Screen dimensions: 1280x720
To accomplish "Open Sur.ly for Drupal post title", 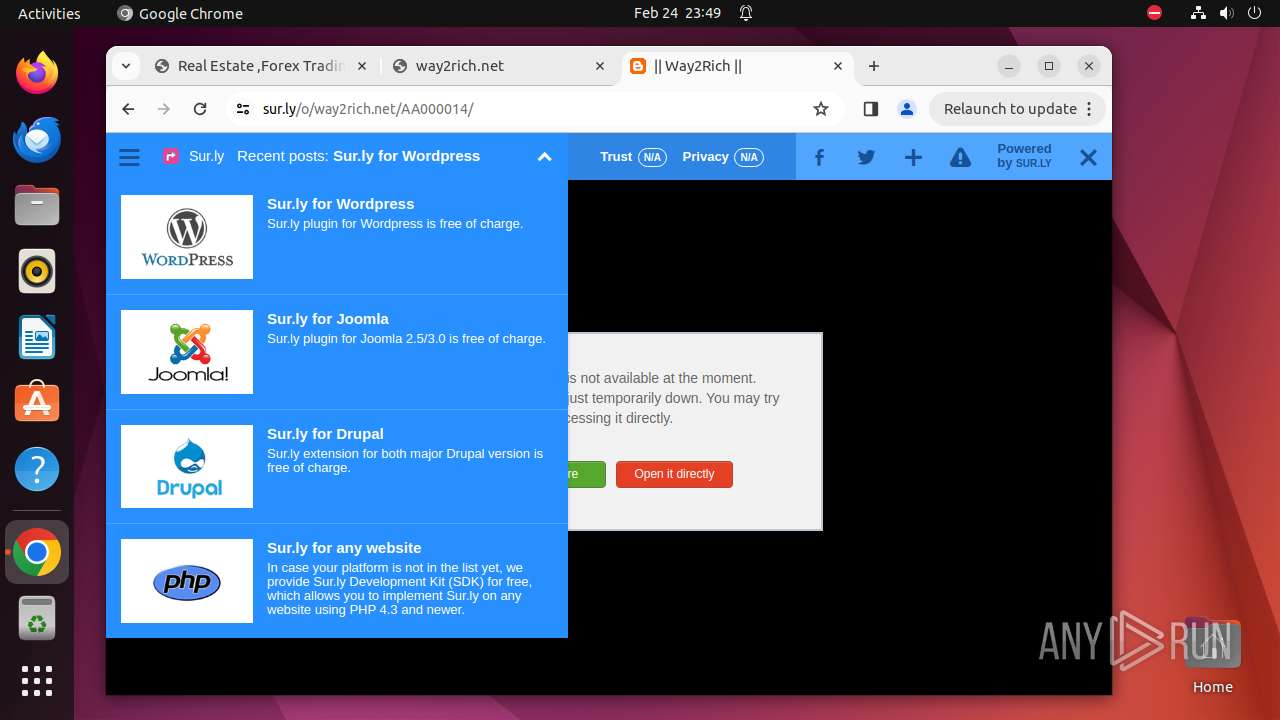I will click(325, 434).
